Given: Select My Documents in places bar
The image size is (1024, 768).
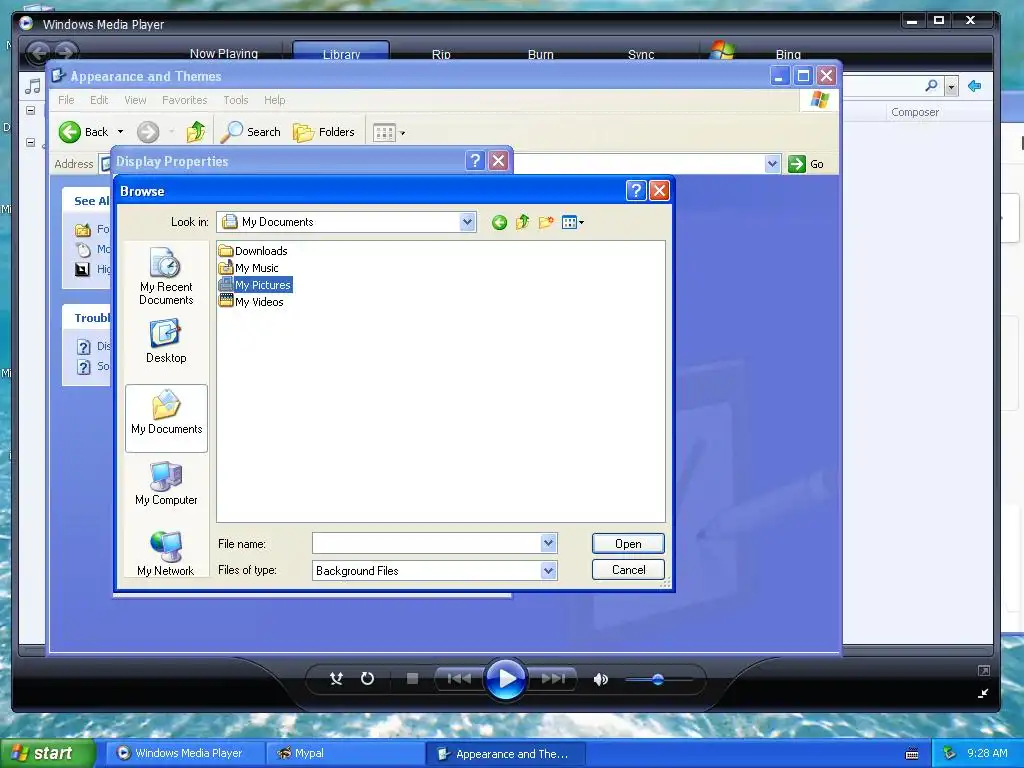Looking at the screenshot, I should 166,418.
